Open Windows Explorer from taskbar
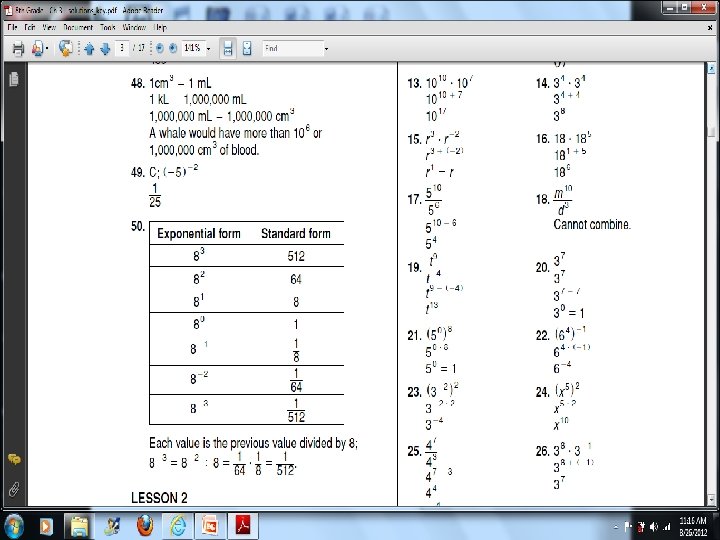The image size is (720, 540). (x=79, y=526)
